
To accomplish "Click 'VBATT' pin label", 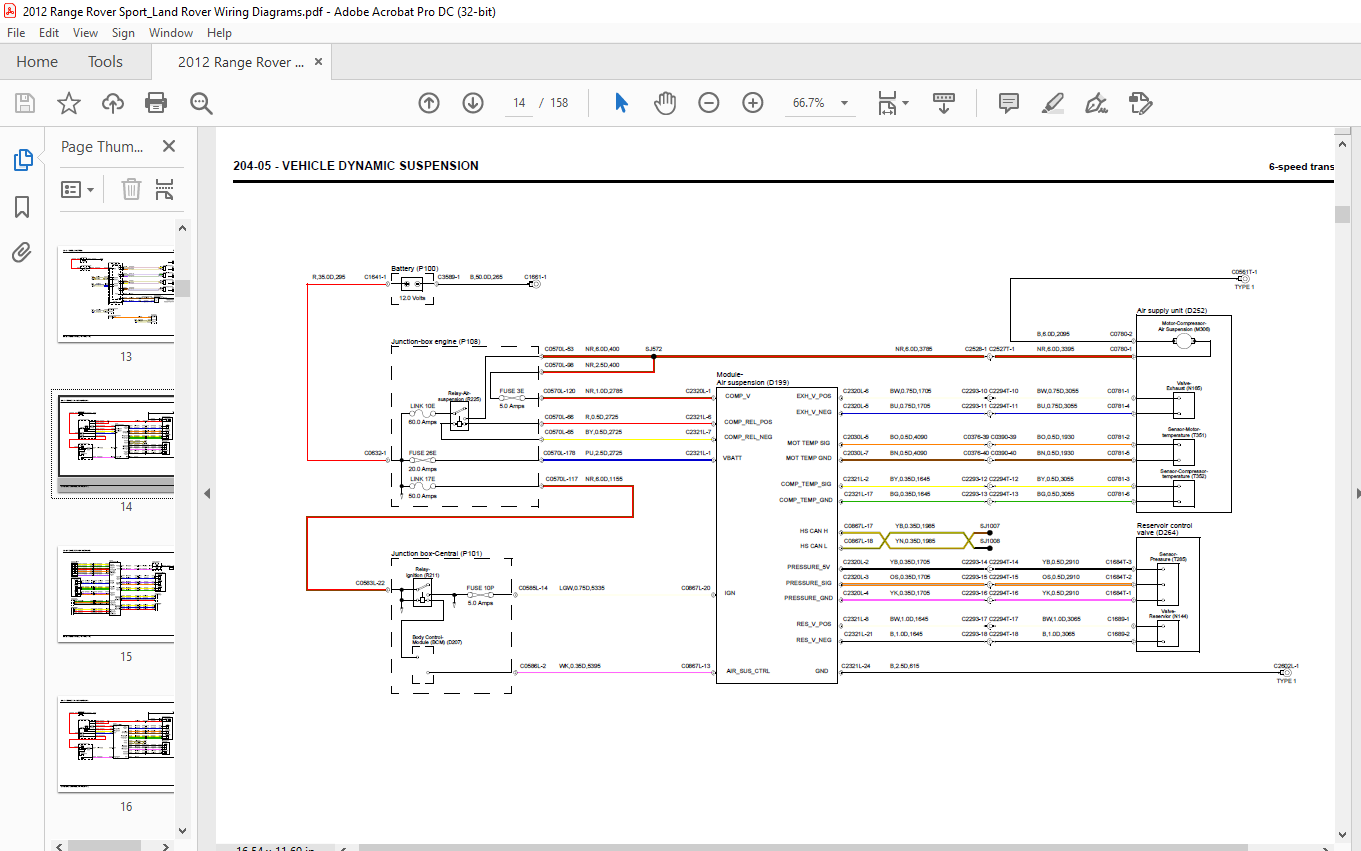I will pyautogui.click(x=733, y=458).
